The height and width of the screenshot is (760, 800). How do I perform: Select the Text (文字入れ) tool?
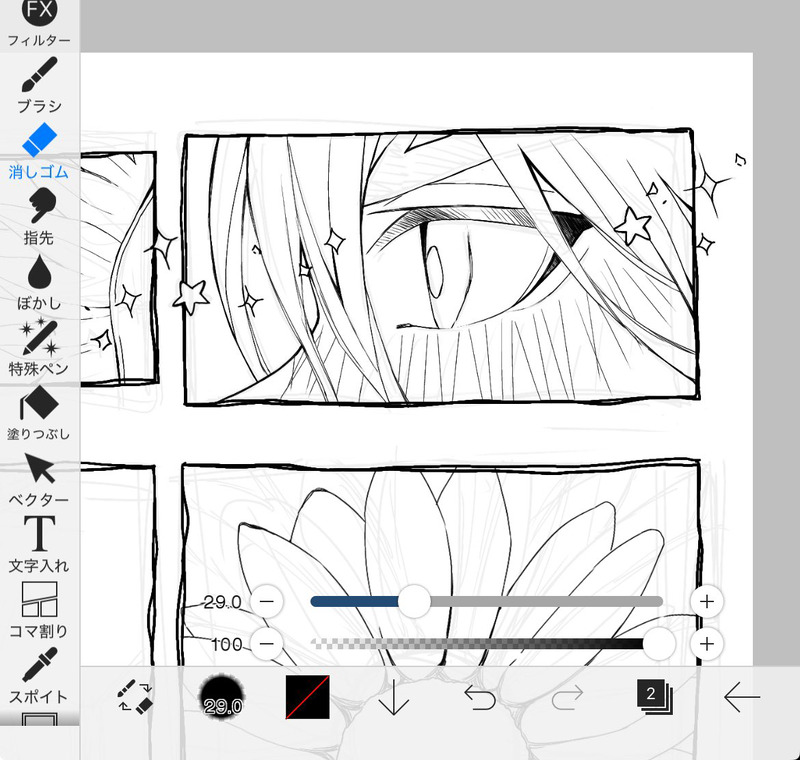(39, 544)
